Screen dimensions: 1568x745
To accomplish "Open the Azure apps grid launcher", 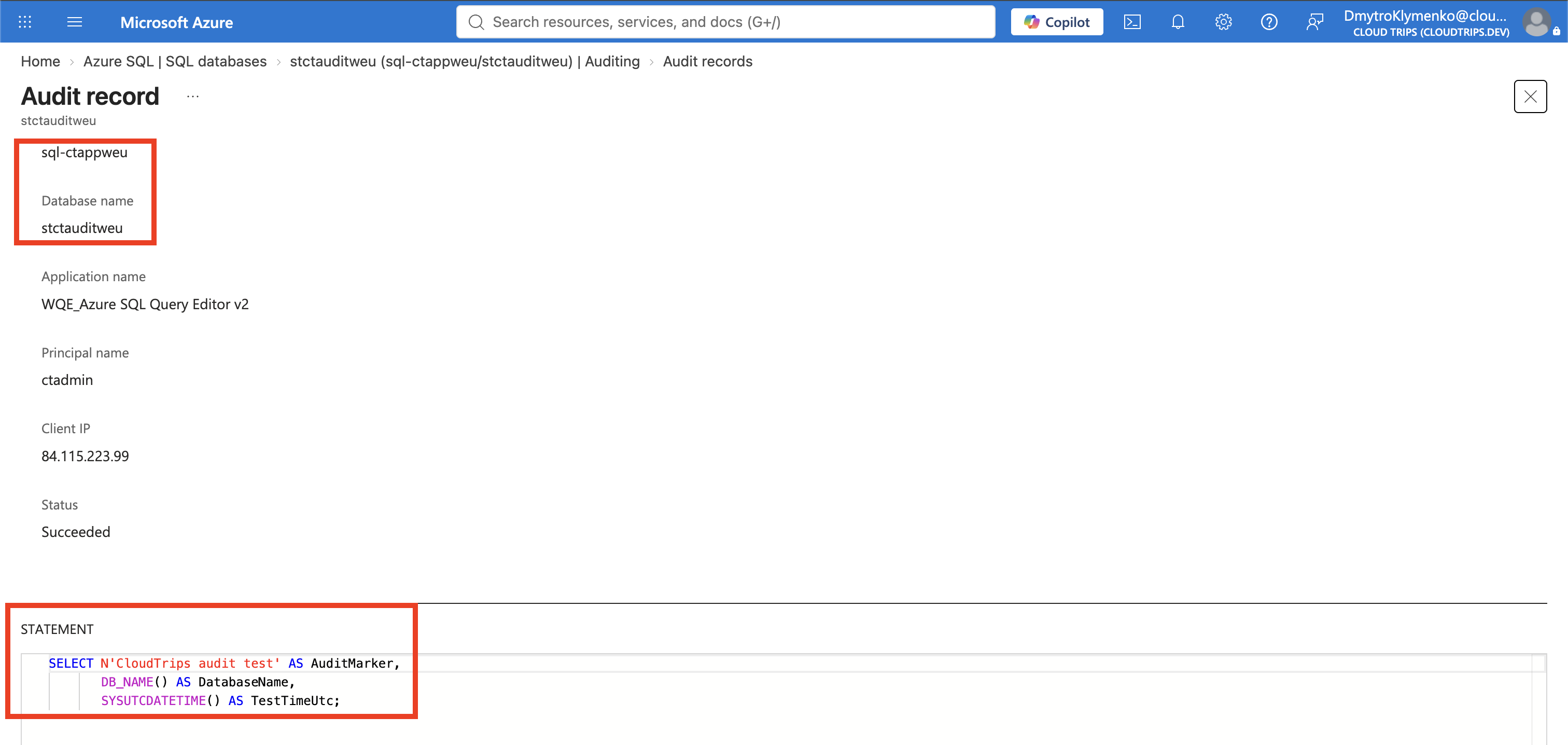I will pyautogui.click(x=25, y=22).
